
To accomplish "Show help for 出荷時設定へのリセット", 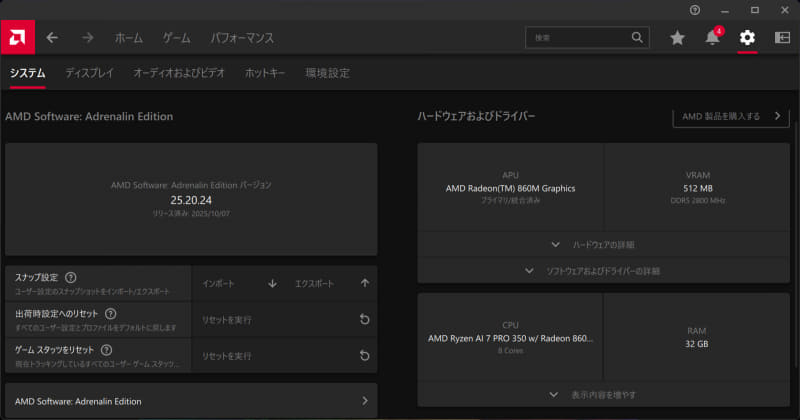I will coord(110,314).
